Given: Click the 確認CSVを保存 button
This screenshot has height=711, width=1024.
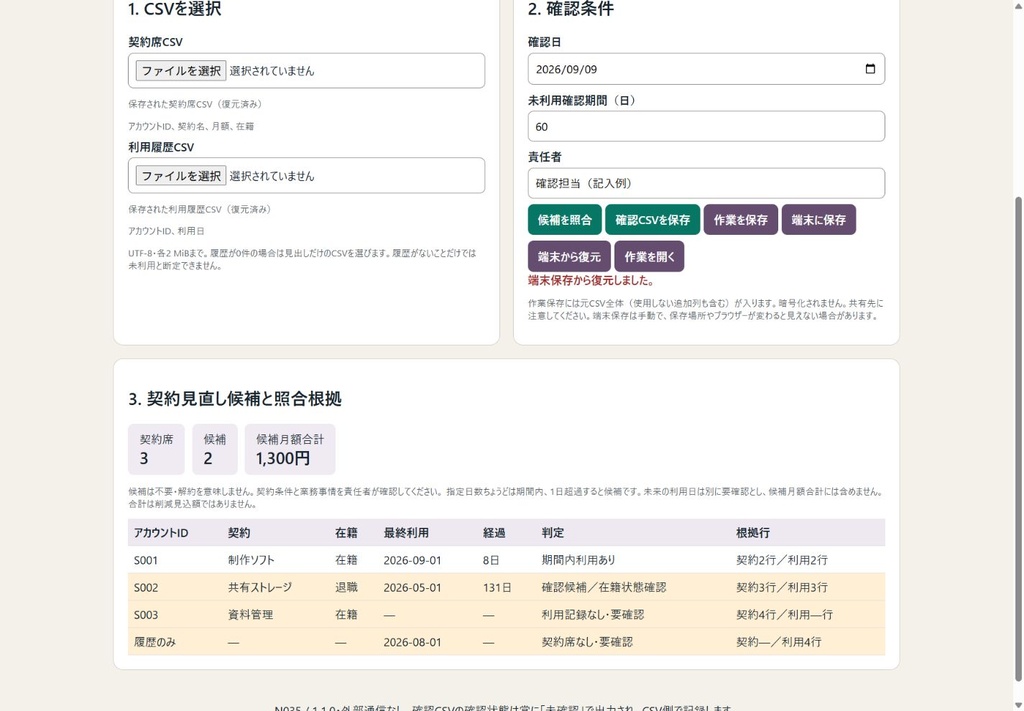Looking at the screenshot, I should (652, 220).
